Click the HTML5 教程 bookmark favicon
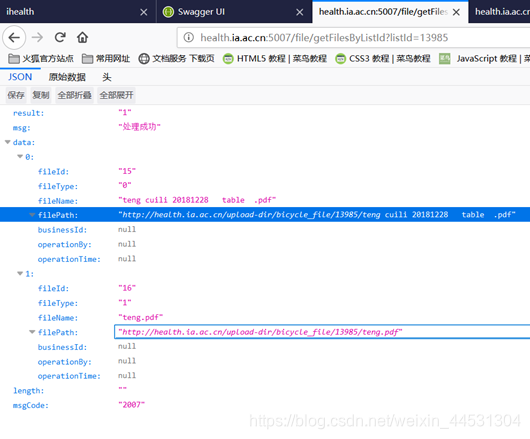The height and width of the screenshot is (439, 530). pyautogui.click(x=228, y=59)
